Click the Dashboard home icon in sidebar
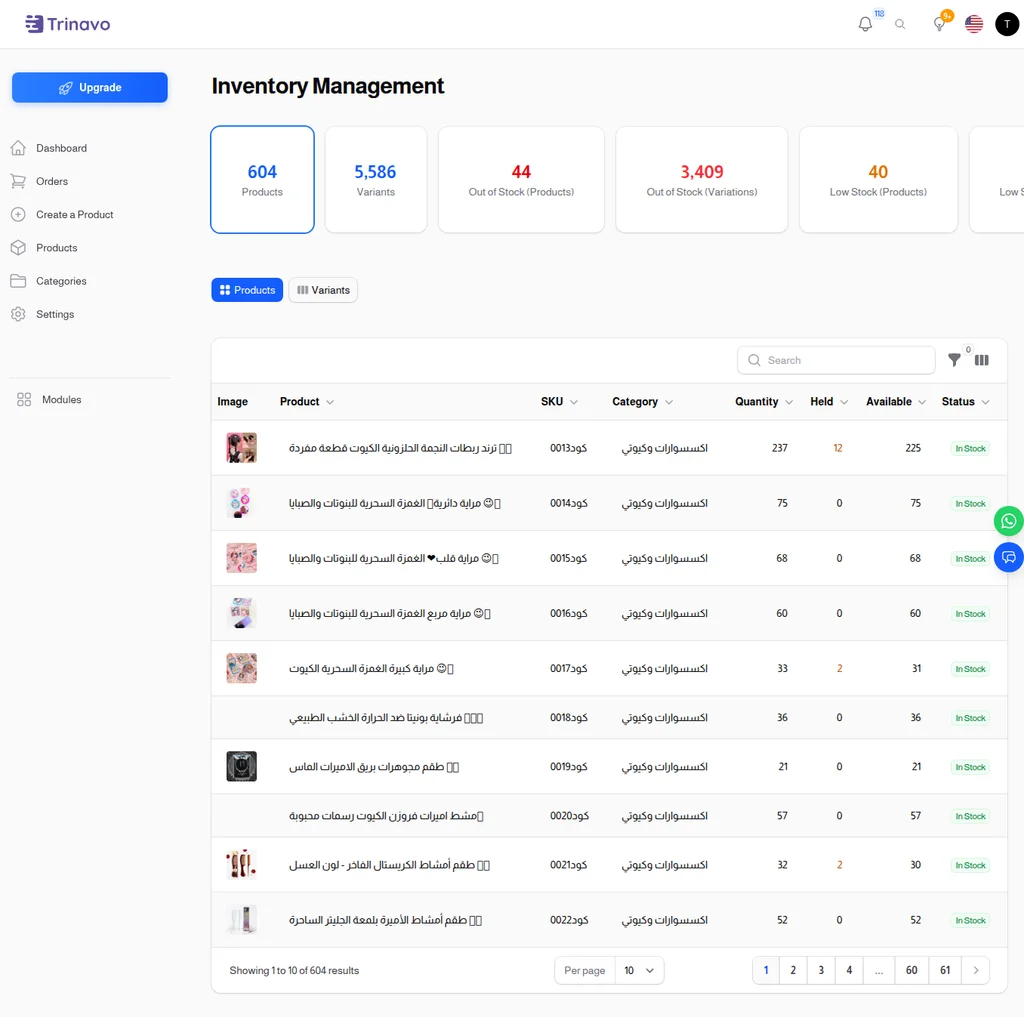The height and width of the screenshot is (1017, 1024). (x=18, y=148)
